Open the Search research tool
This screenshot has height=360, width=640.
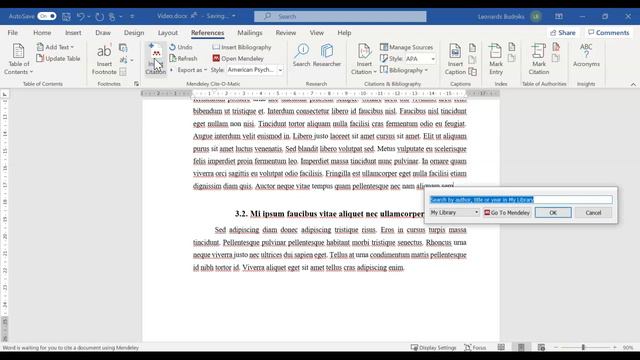point(302,55)
